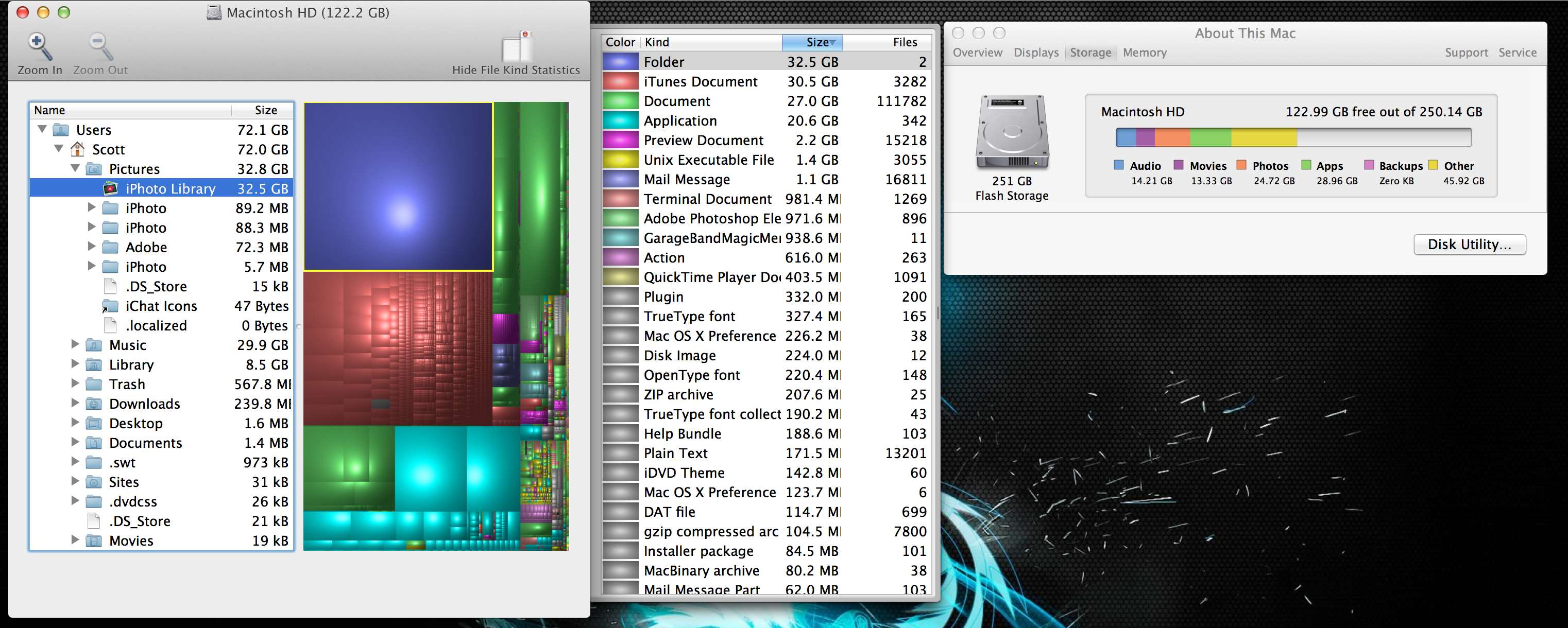
Task: Switch to the Displays tab
Action: coord(1036,53)
